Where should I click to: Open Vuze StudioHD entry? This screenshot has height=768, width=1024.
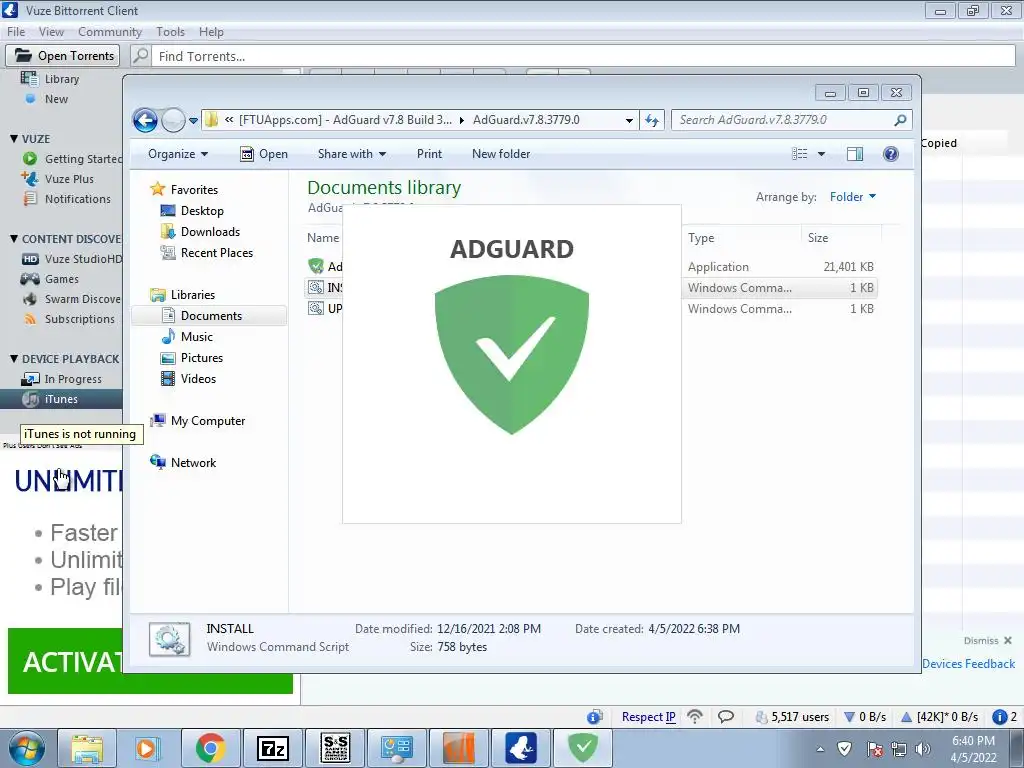pyautogui.click(x=72, y=259)
